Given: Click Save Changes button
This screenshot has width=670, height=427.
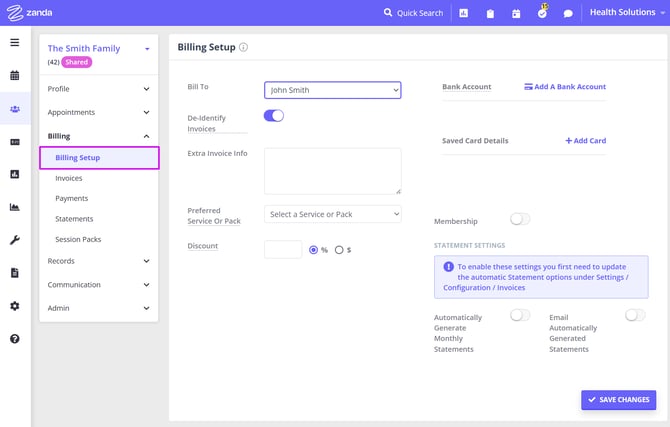Looking at the screenshot, I should 618,400.
